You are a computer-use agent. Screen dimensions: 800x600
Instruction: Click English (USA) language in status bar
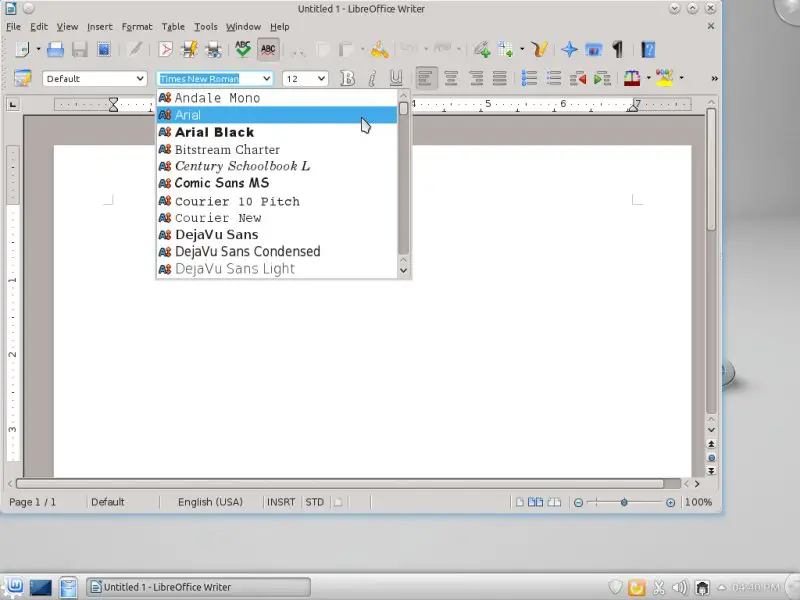(210, 502)
